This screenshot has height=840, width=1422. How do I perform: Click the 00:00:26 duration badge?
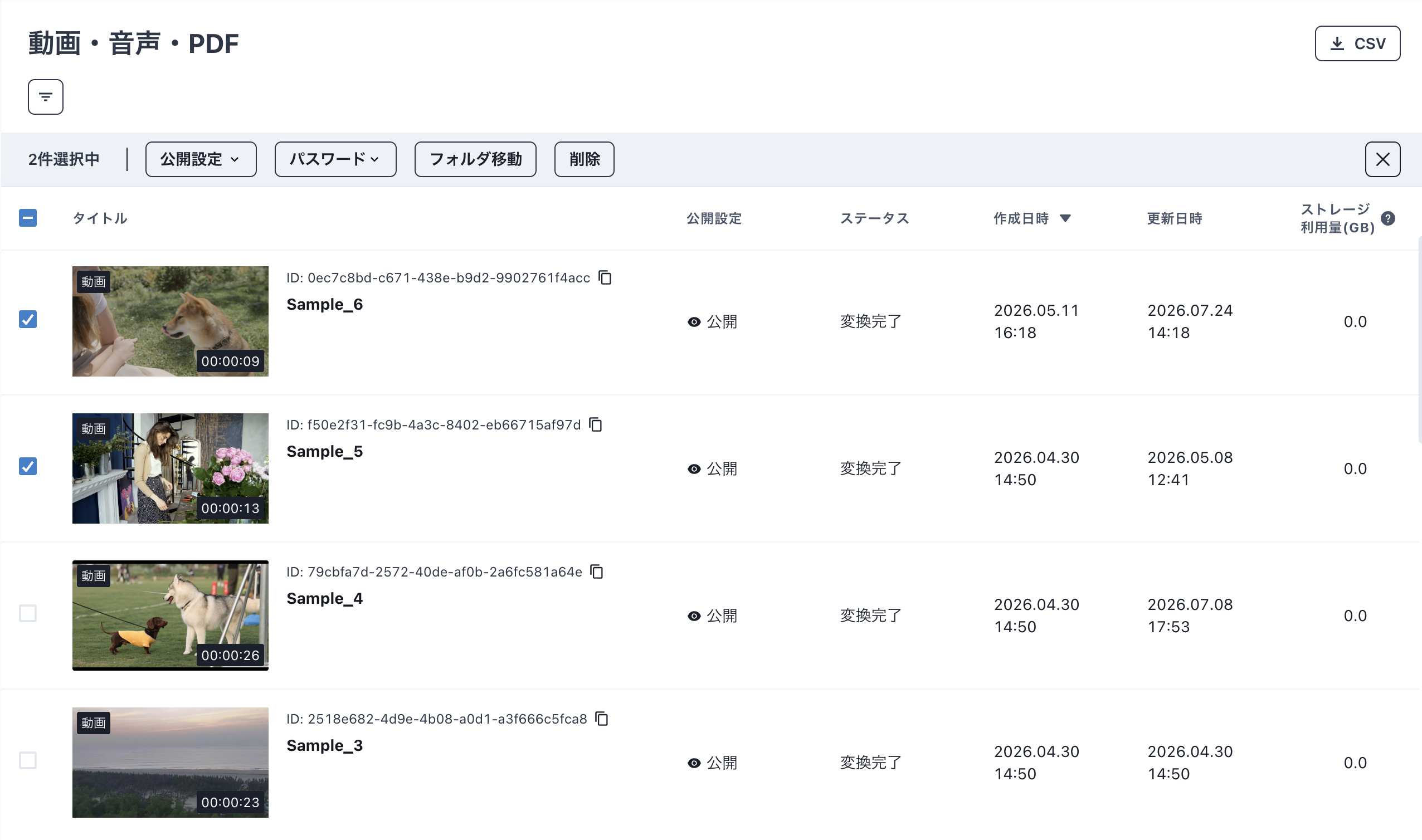click(x=230, y=656)
